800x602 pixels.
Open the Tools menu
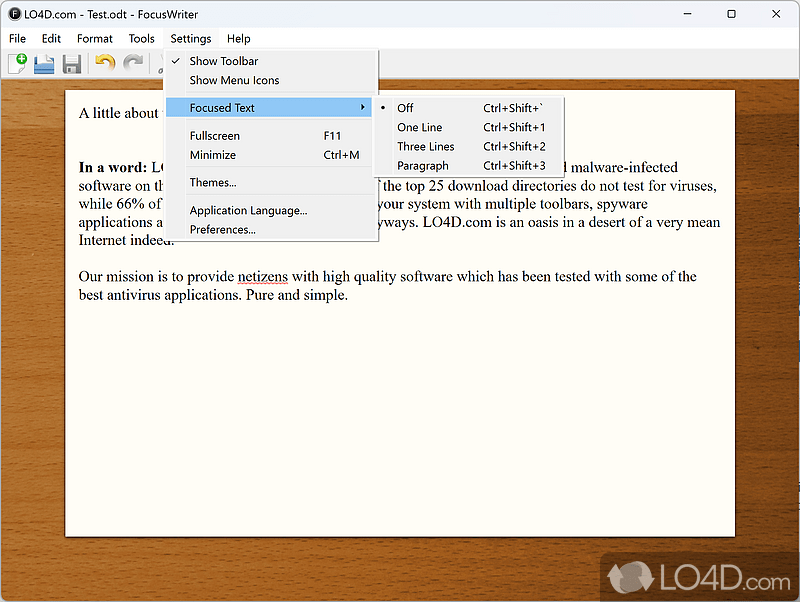point(141,38)
